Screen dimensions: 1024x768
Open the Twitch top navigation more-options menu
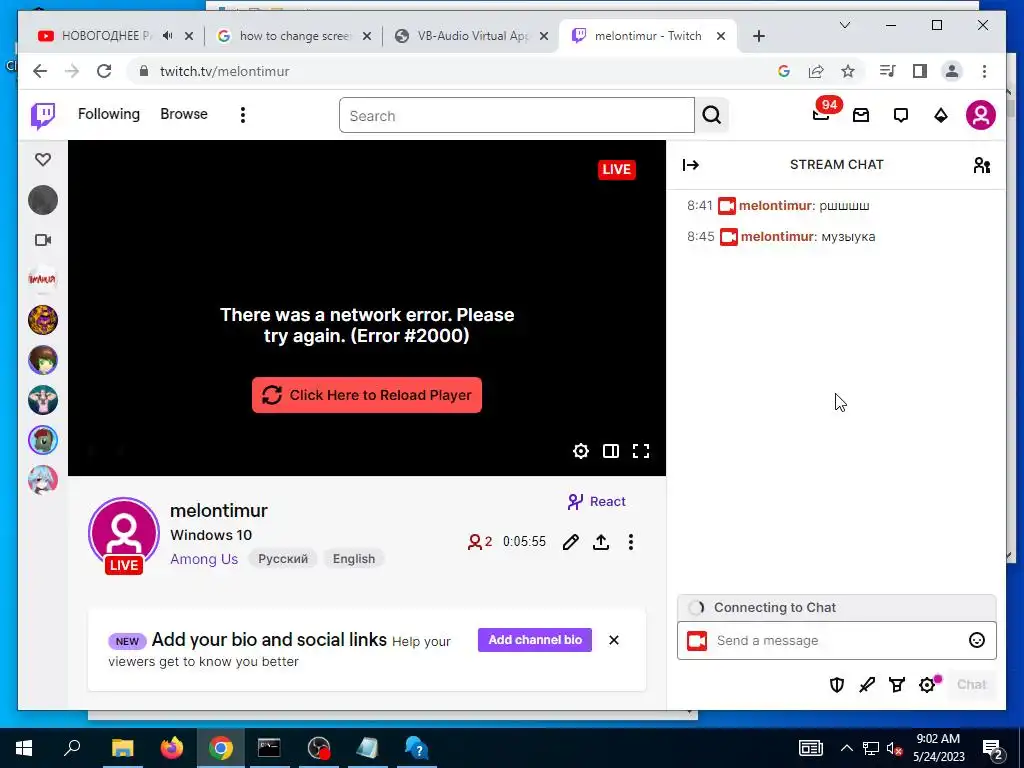[243, 115]
